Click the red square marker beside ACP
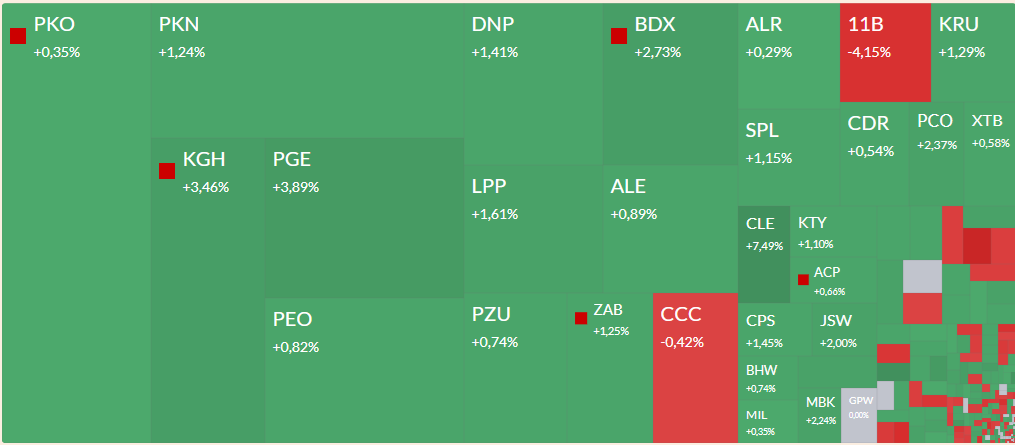1015x445 pixels. point(803,280)
